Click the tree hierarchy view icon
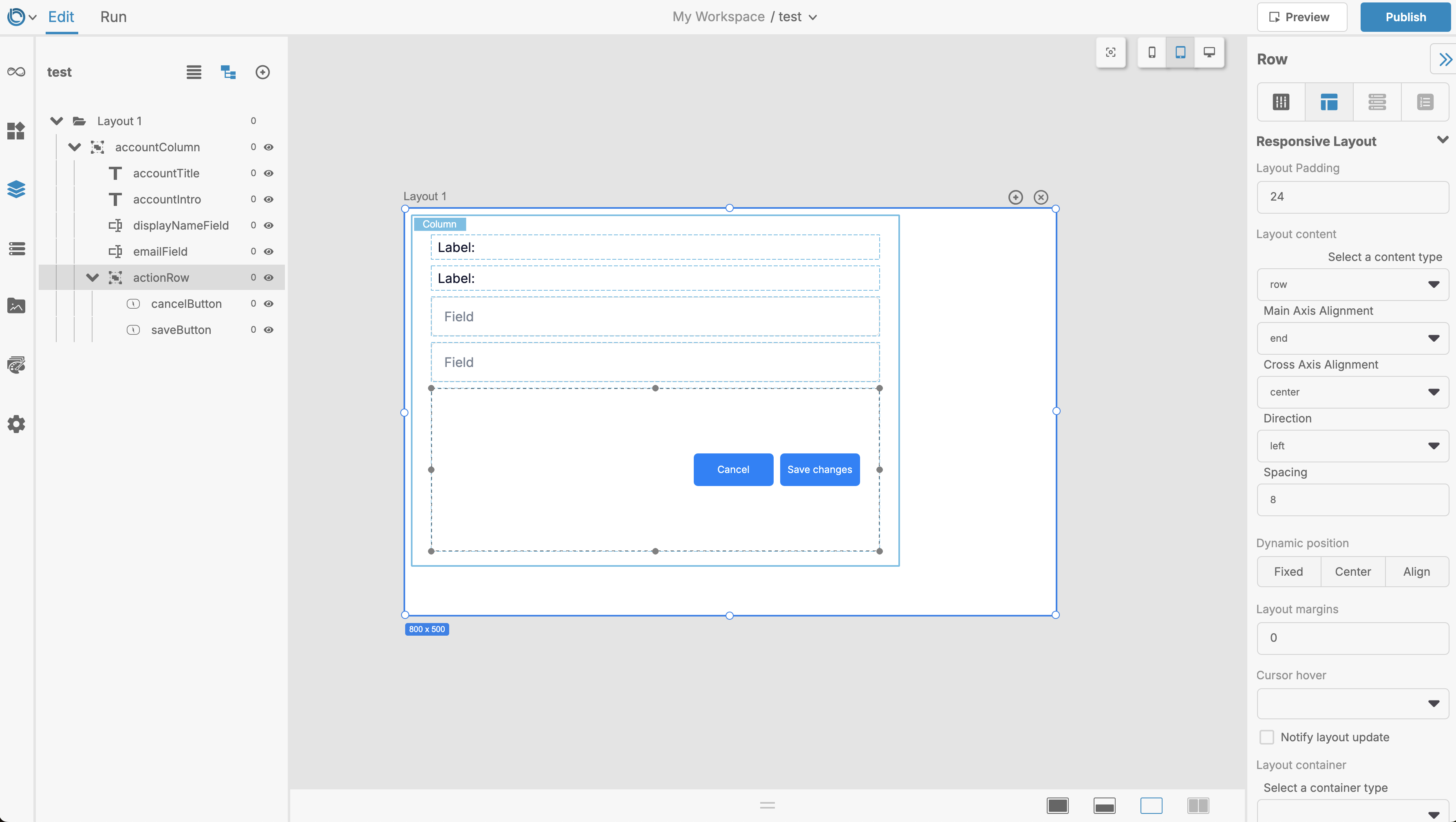The width and height of the screenshot is (1456, 822). pos(228,72)
